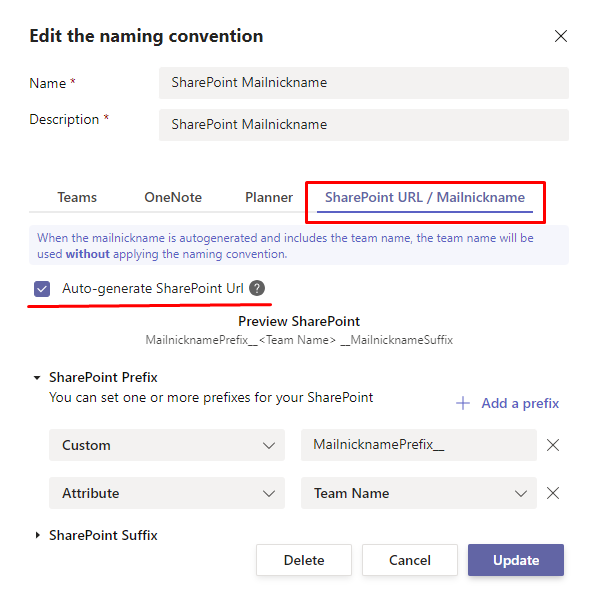596x608 pixels.
Task: Remove the MailnicknamePrefix__ custom prefix row
Action: pos(553,445)
